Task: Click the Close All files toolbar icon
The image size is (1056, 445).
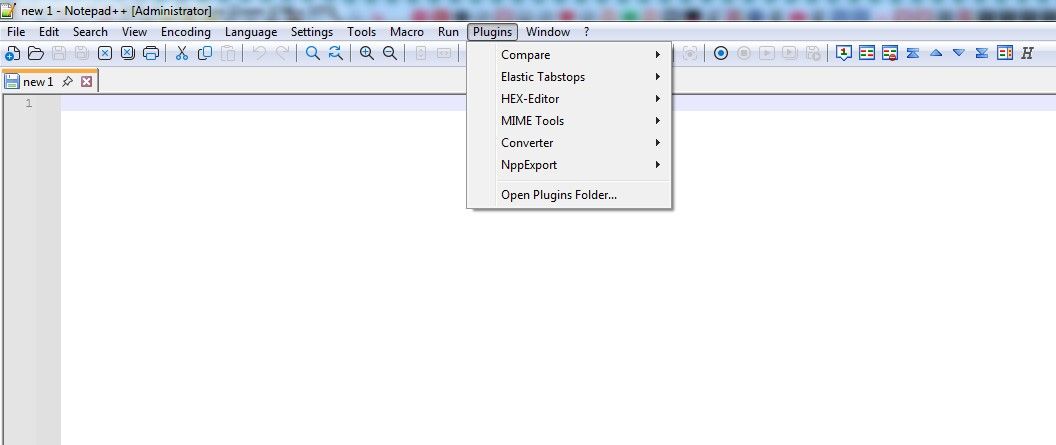Action: (128, 54)
